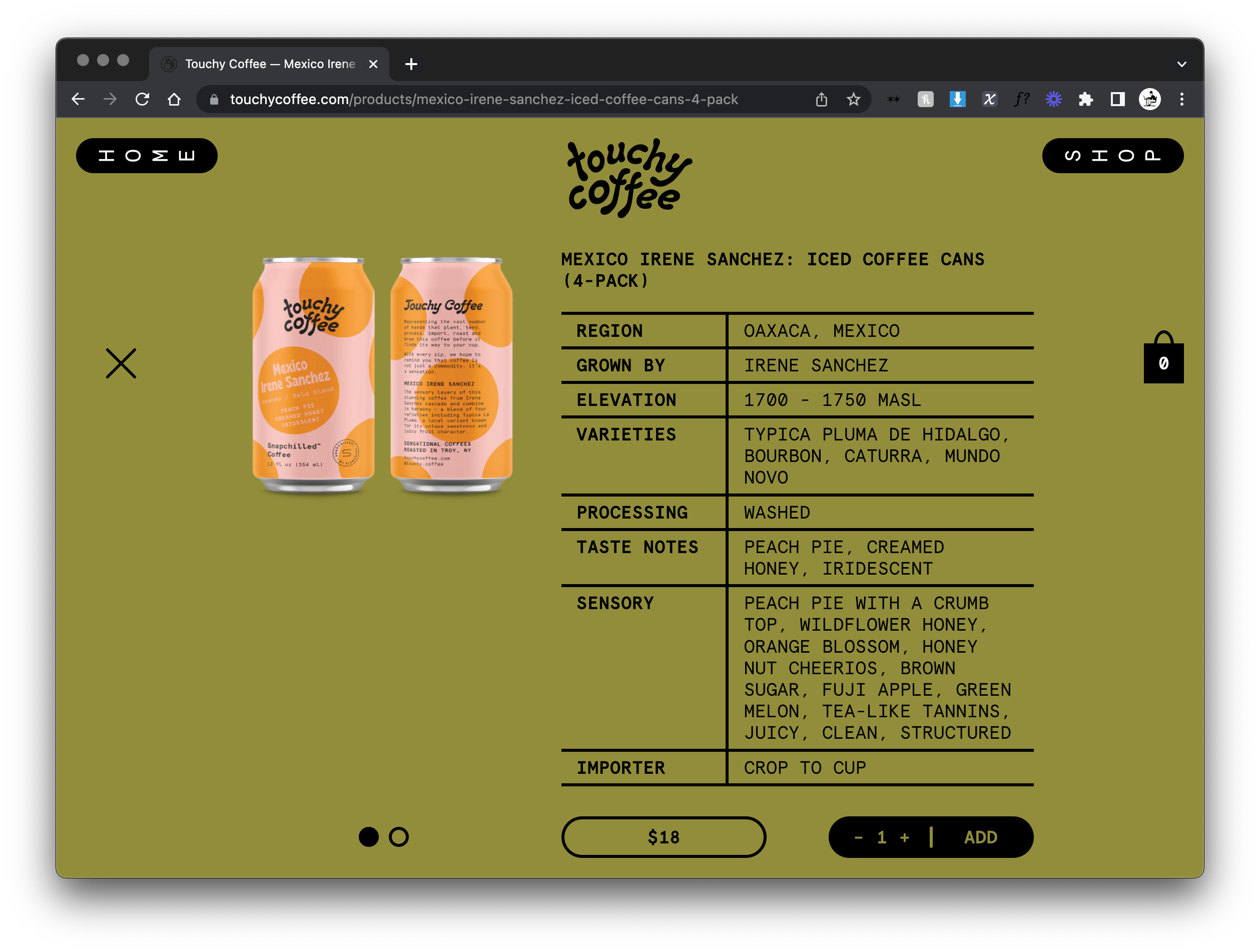
Task: Bookmark page with star icon
Action: pyautogui.click(x=853, y=100)
